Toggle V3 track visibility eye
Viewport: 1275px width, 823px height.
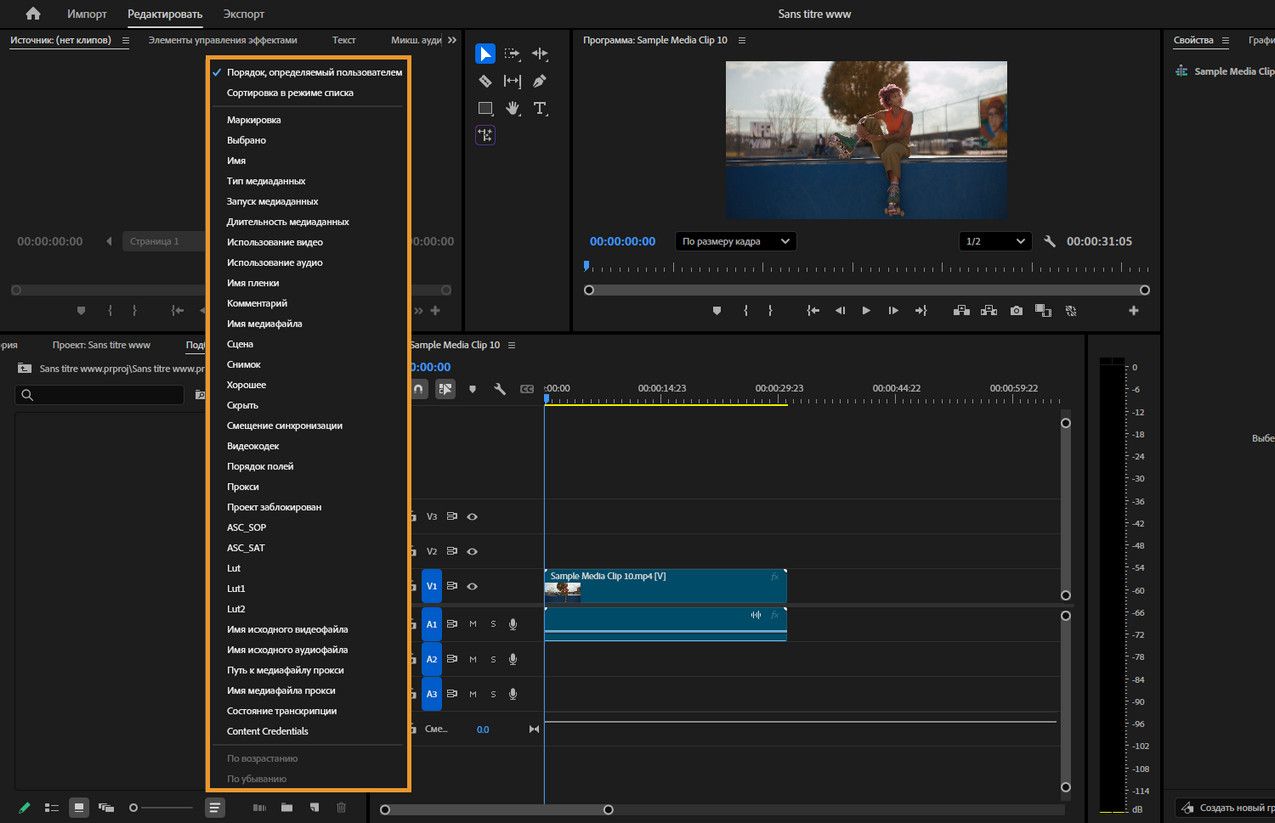(x=472, y=517)
